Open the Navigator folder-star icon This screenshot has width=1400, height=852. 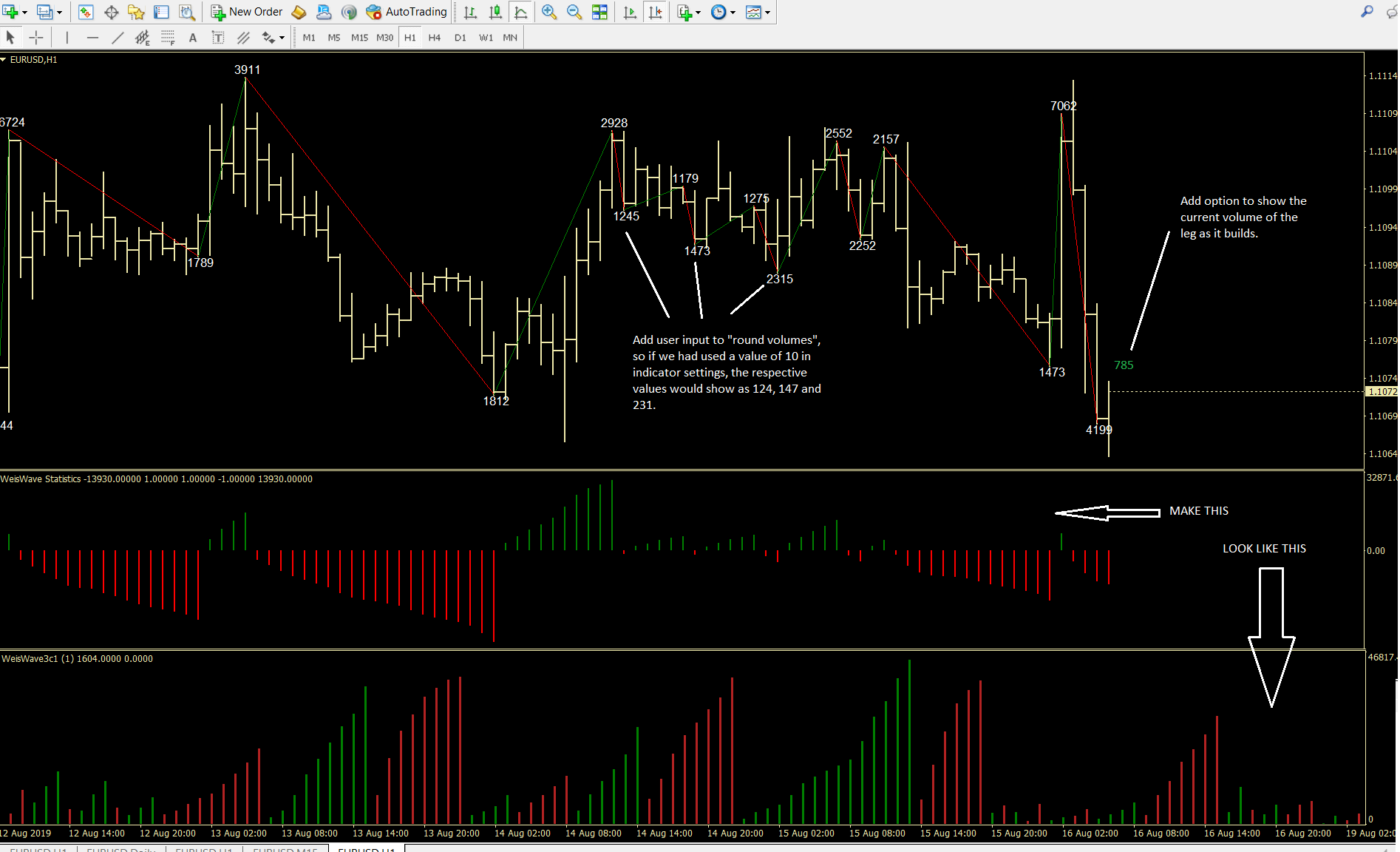tap(136, 12)
